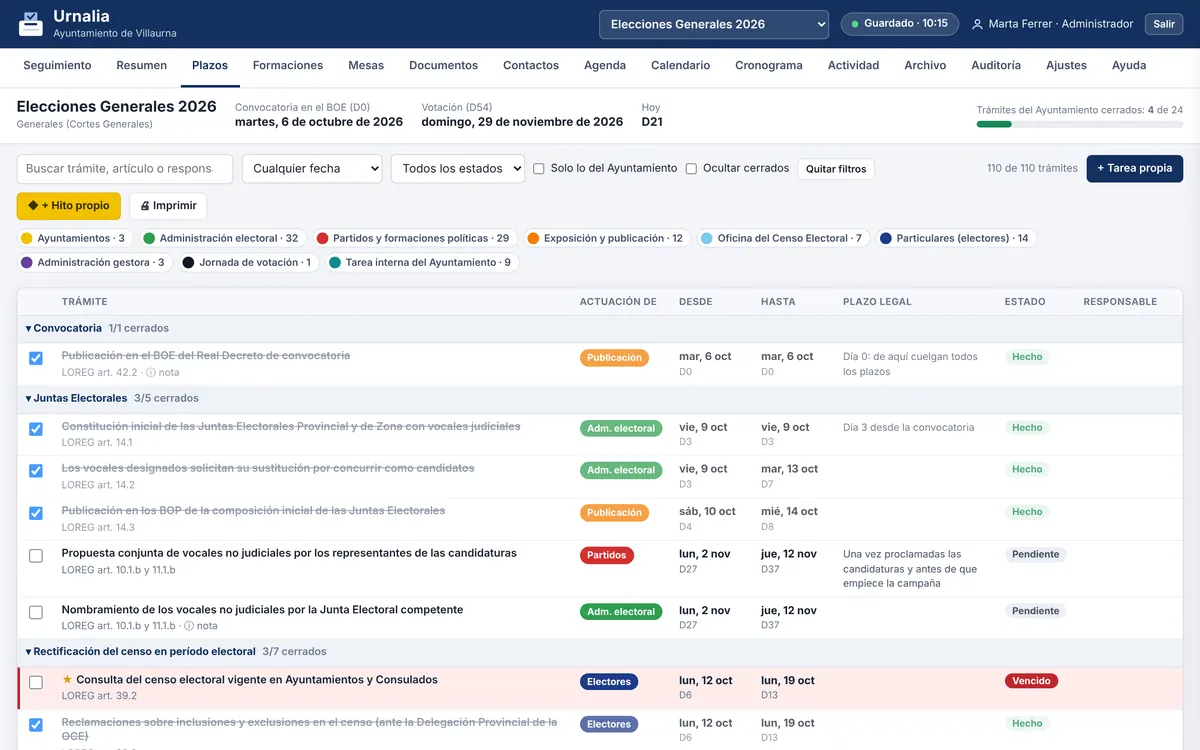Mark Propuesta conjunta de vocales as done

tap(36, 556)
